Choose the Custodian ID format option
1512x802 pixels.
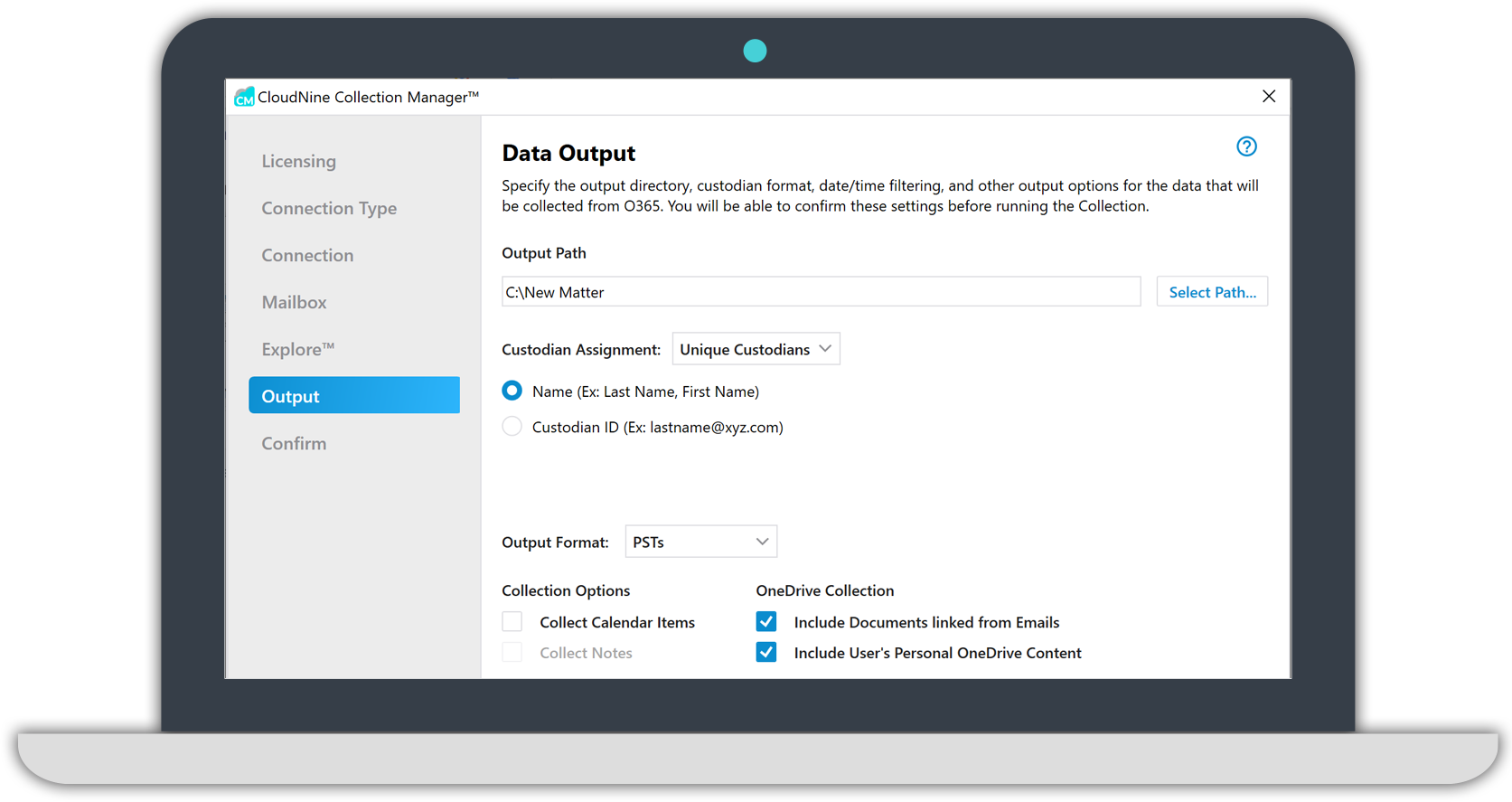(512, 426)
